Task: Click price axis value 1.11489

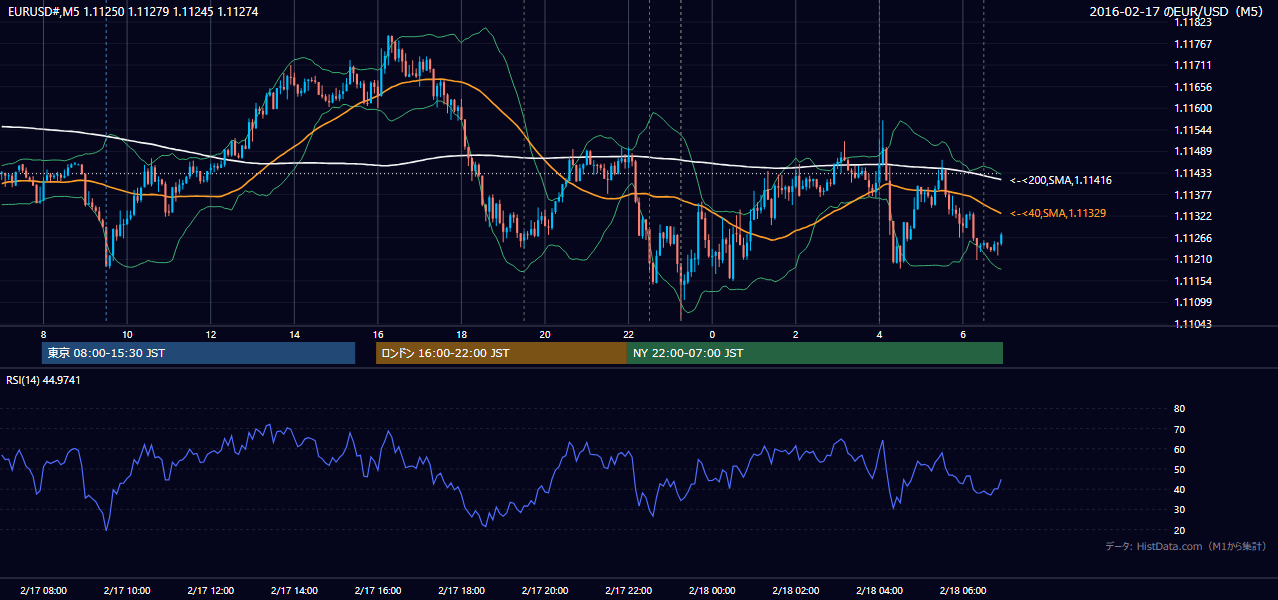Action: (1193, 151)
